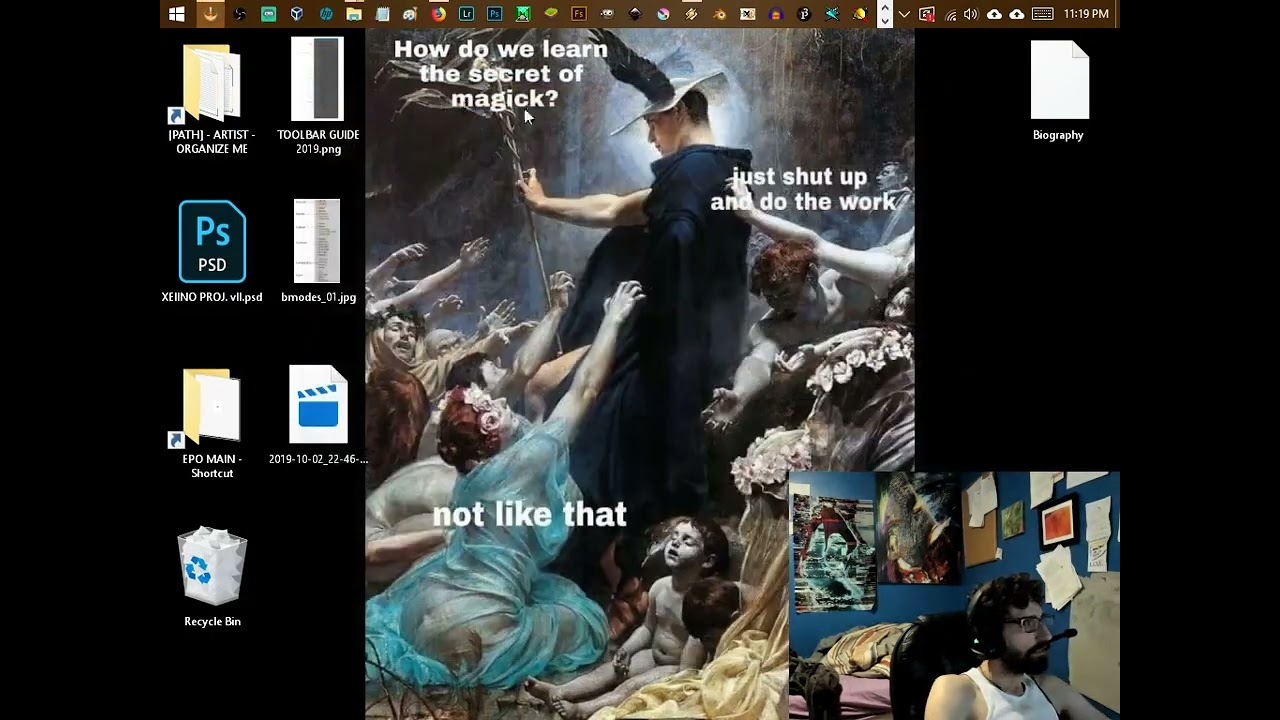This screenshot has width=1280, height=720.
Task: Click the 'just shut up and do the work' text
Action: (803, 189)
